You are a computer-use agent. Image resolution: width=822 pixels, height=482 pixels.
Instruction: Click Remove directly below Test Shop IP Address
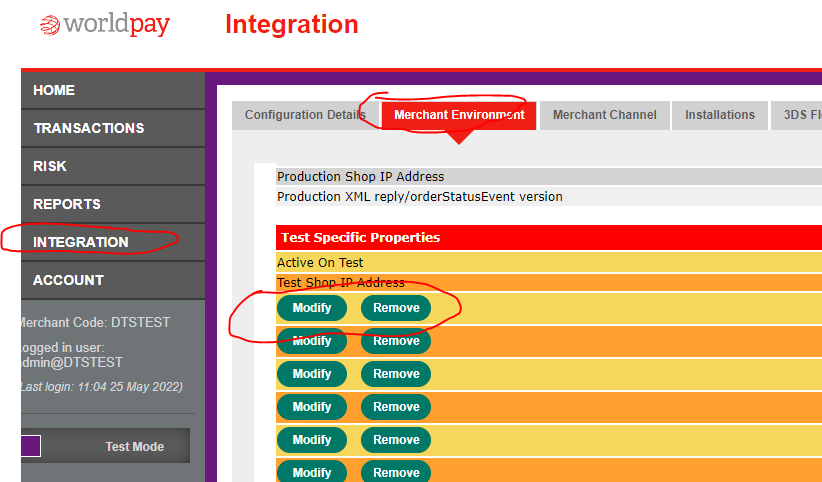pos(396,308)
